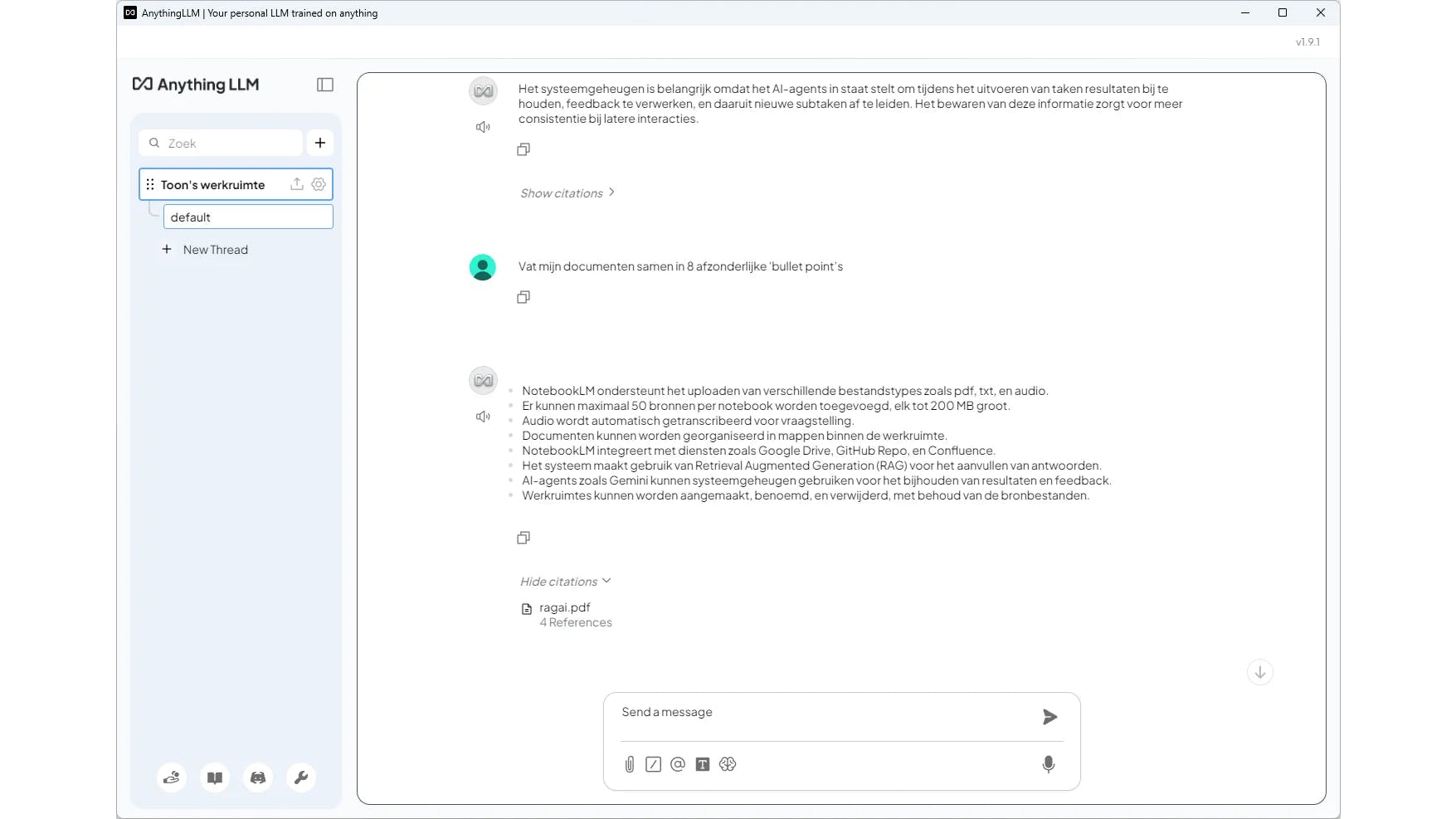The height and width of the screenshot is (819, 1456).
Task: Open the wrench settings icon
Action: (301, 778)
